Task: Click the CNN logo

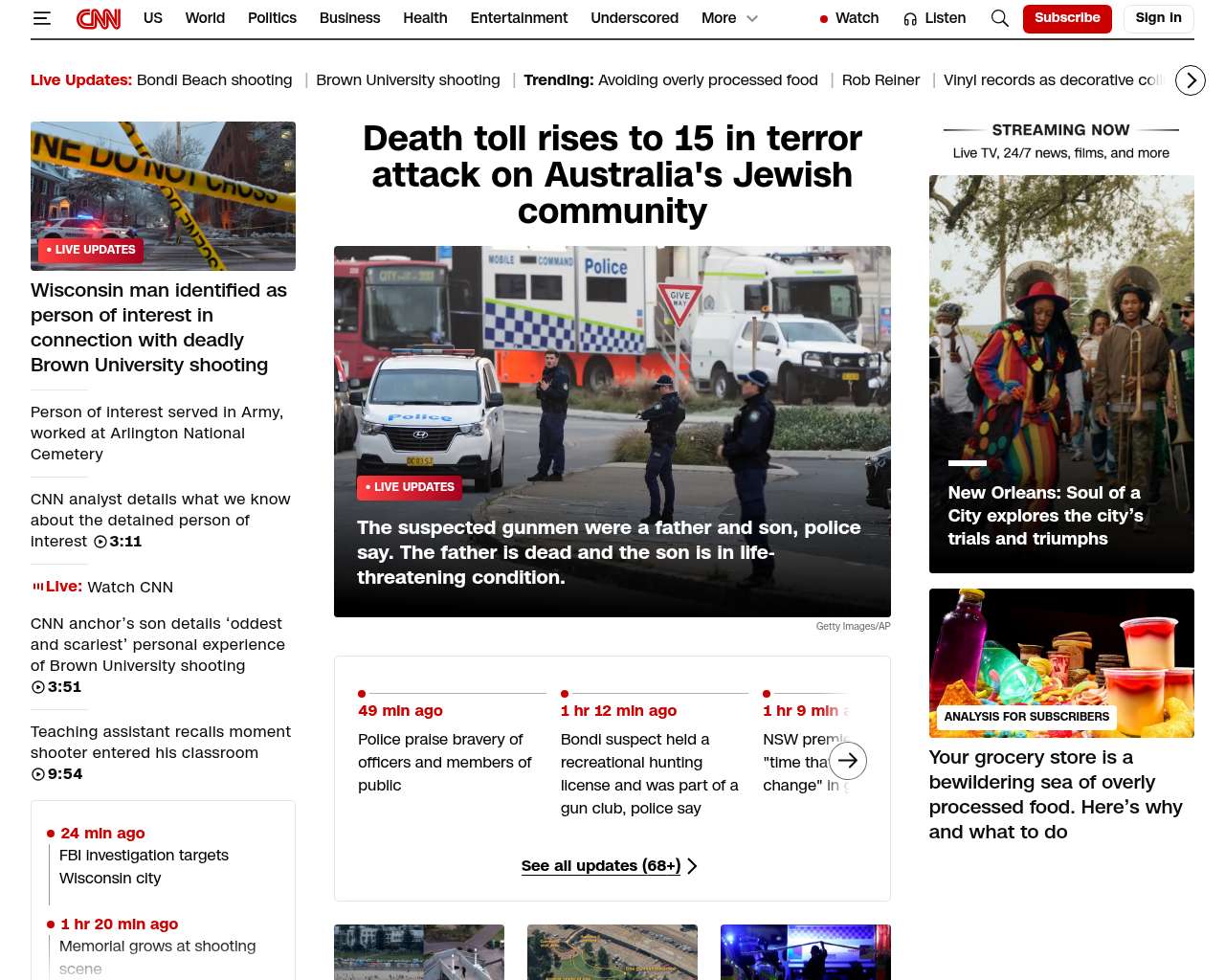Action: tap(99, 18)
